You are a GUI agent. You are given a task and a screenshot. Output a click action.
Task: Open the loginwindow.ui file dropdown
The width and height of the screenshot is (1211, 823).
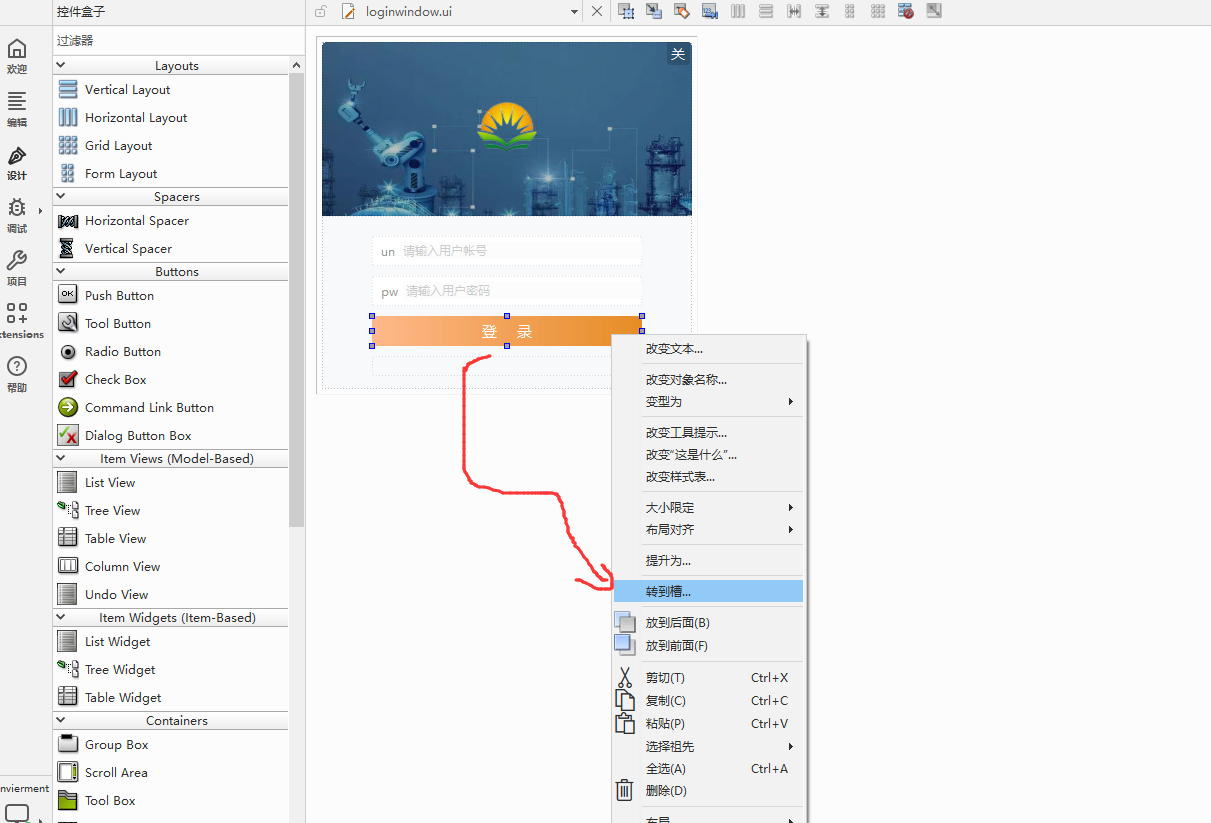click(574, 12)
